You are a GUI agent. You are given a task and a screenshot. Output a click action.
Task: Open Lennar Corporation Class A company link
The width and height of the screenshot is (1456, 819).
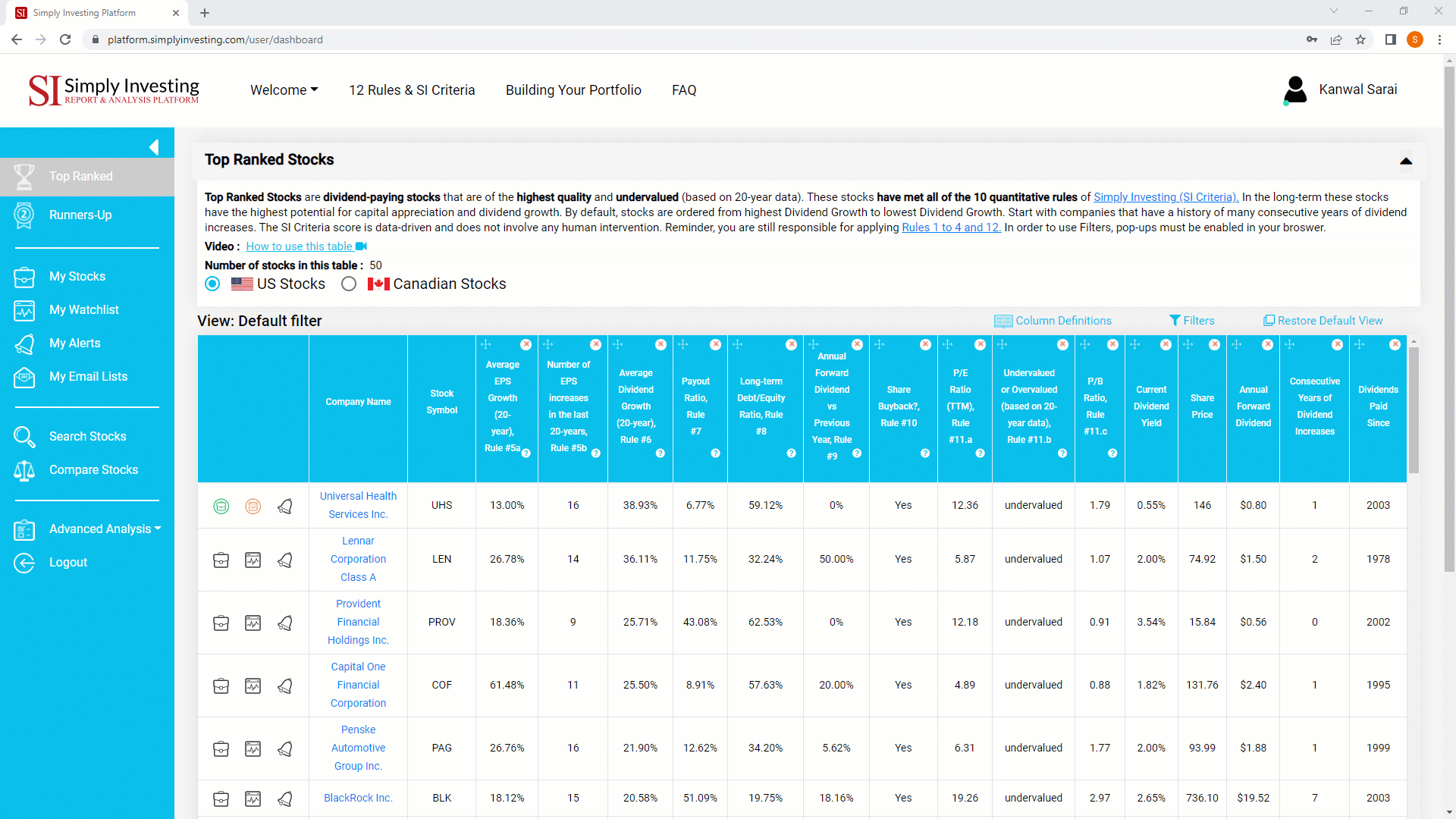pyautogui.click(x=358, y=559)
